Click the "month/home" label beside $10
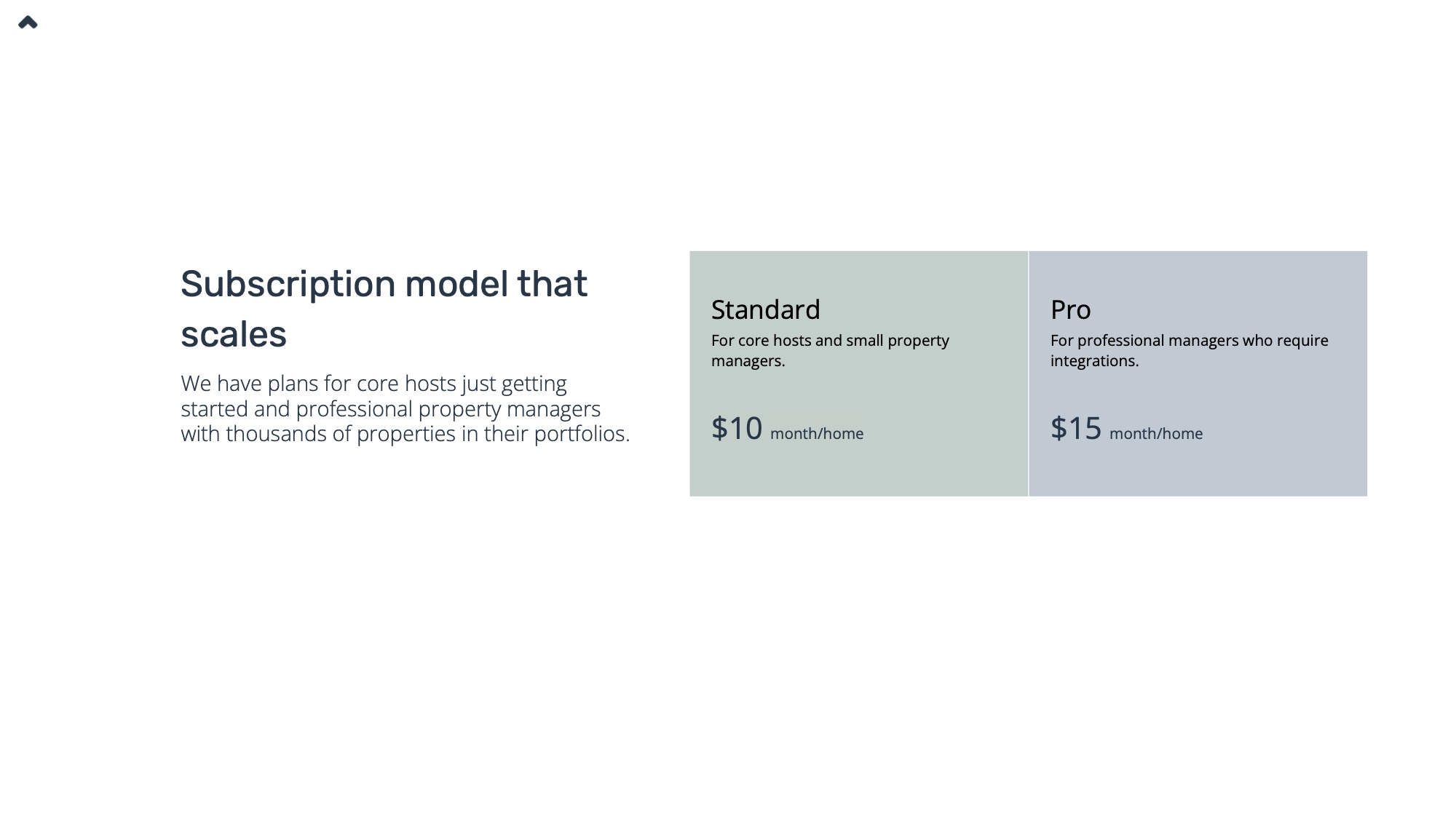 point(817,434)
